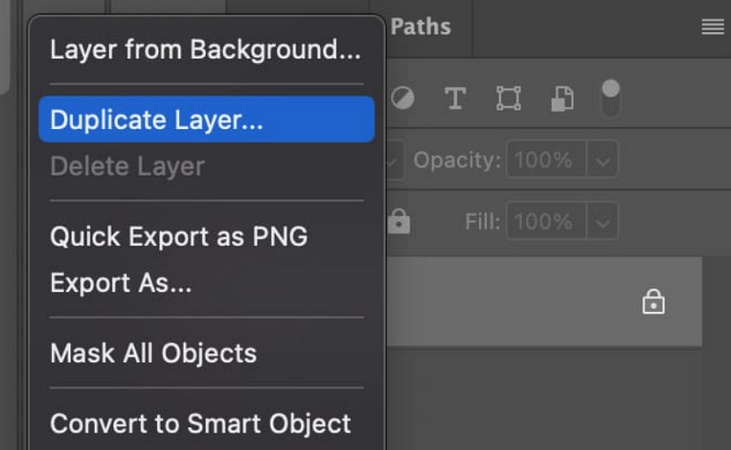Switch to the Paths tab
Viewport: 731px width, 450px height.
click(420, 27)
